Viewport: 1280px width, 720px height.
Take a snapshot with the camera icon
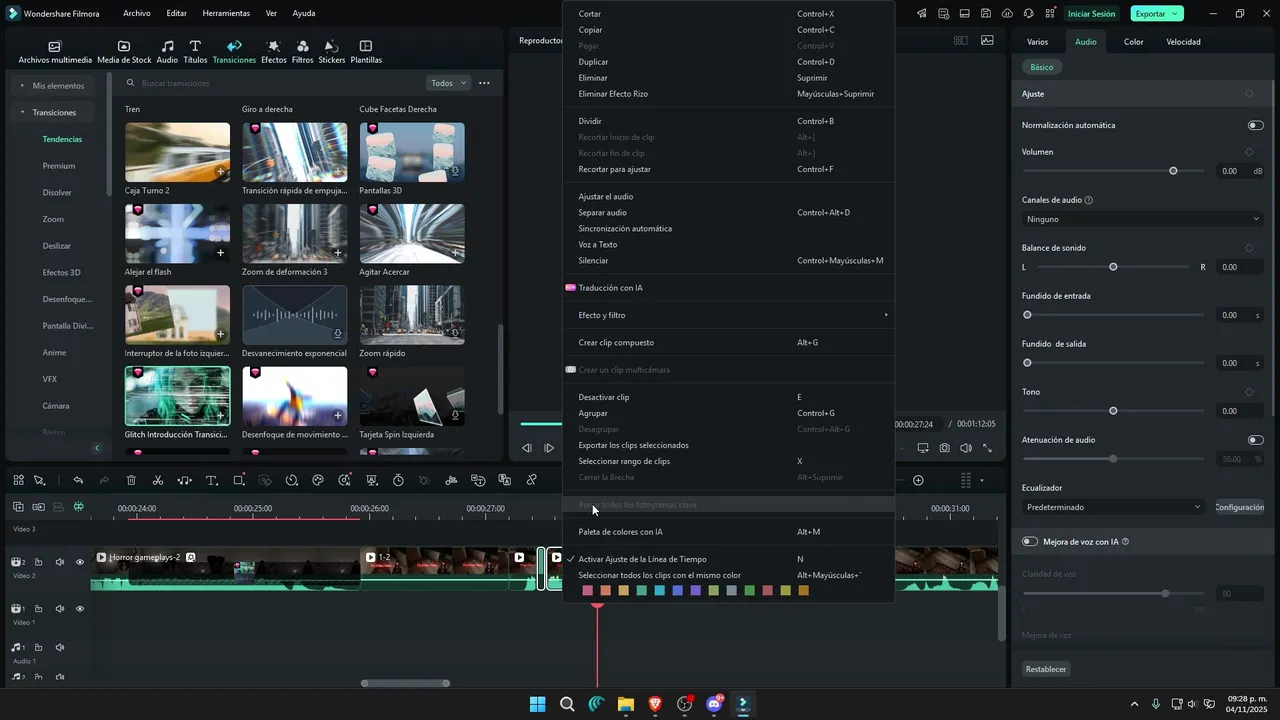945,448
